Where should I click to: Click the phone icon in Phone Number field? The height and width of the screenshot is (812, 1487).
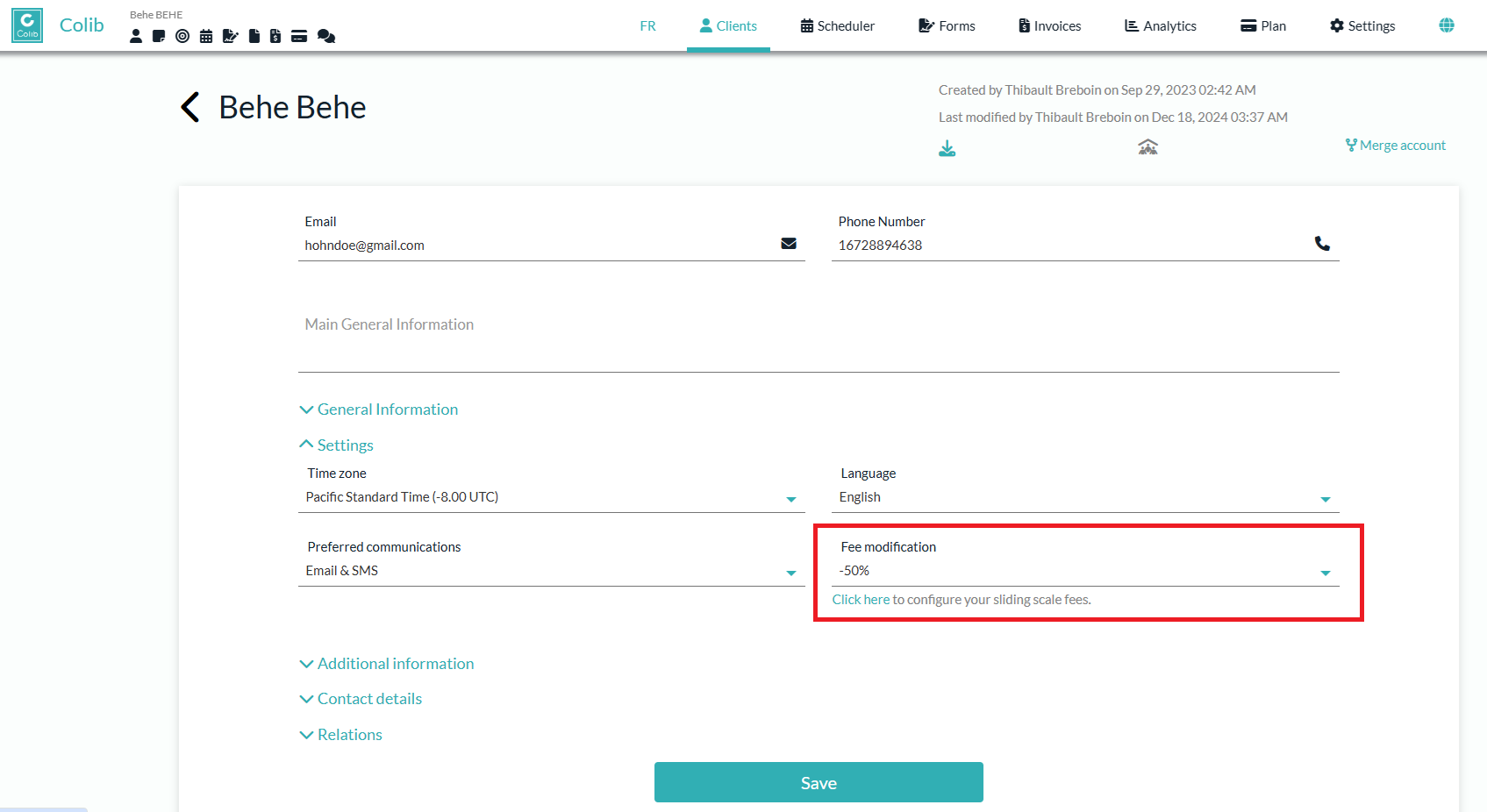point(1322,244)
